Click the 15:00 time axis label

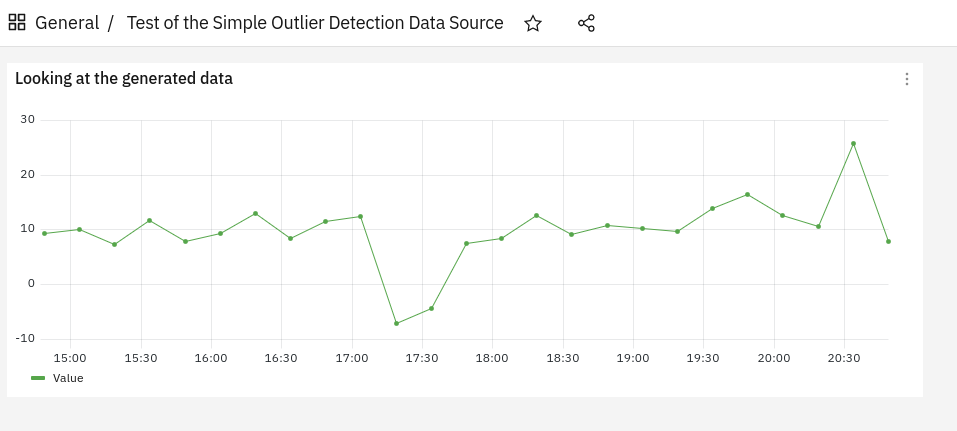[x=70, y=358]
